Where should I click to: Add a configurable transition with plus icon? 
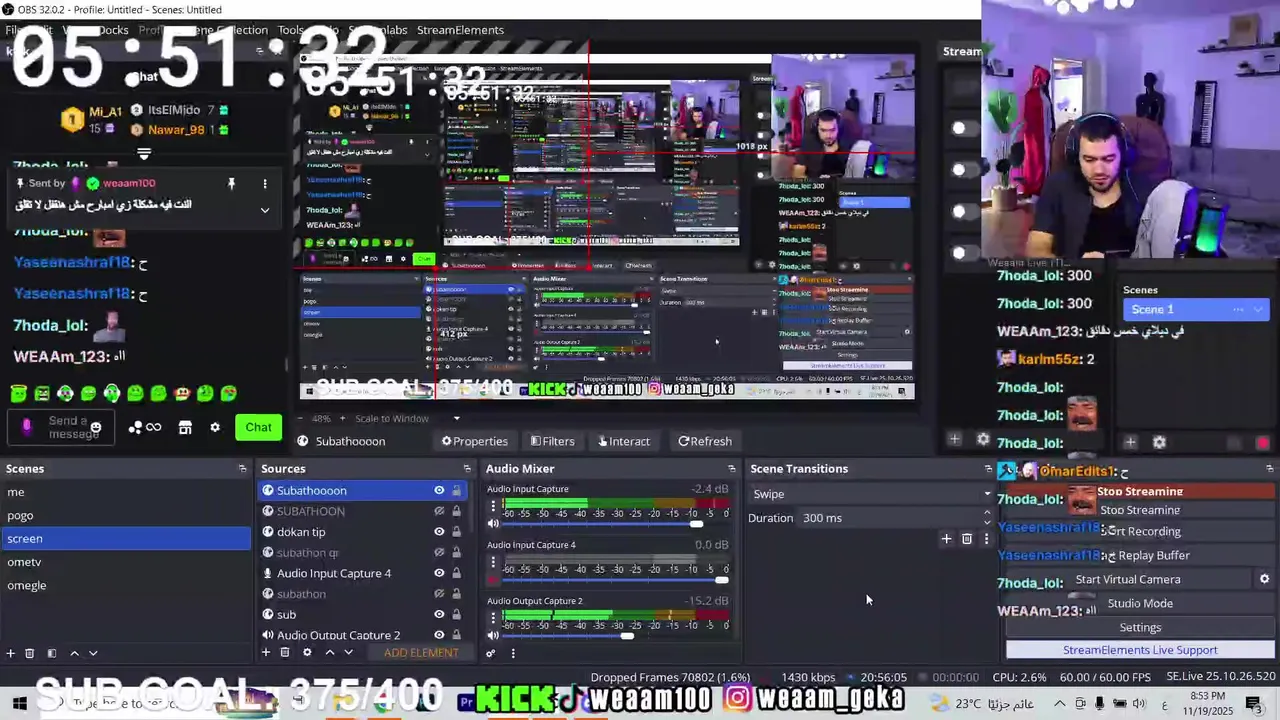(946, 539)
